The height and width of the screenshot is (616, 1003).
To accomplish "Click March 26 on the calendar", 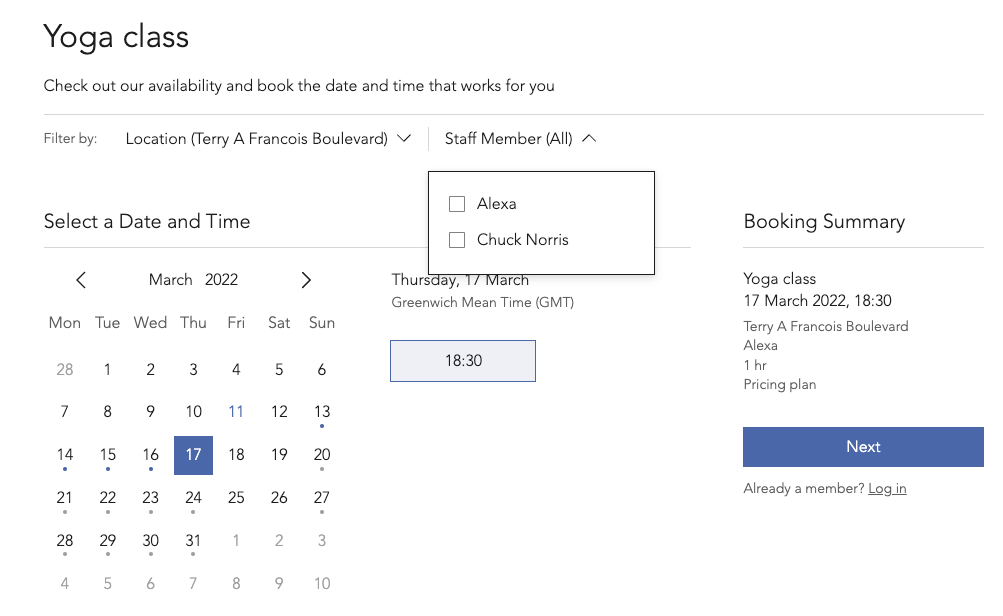I will [279, 498].
